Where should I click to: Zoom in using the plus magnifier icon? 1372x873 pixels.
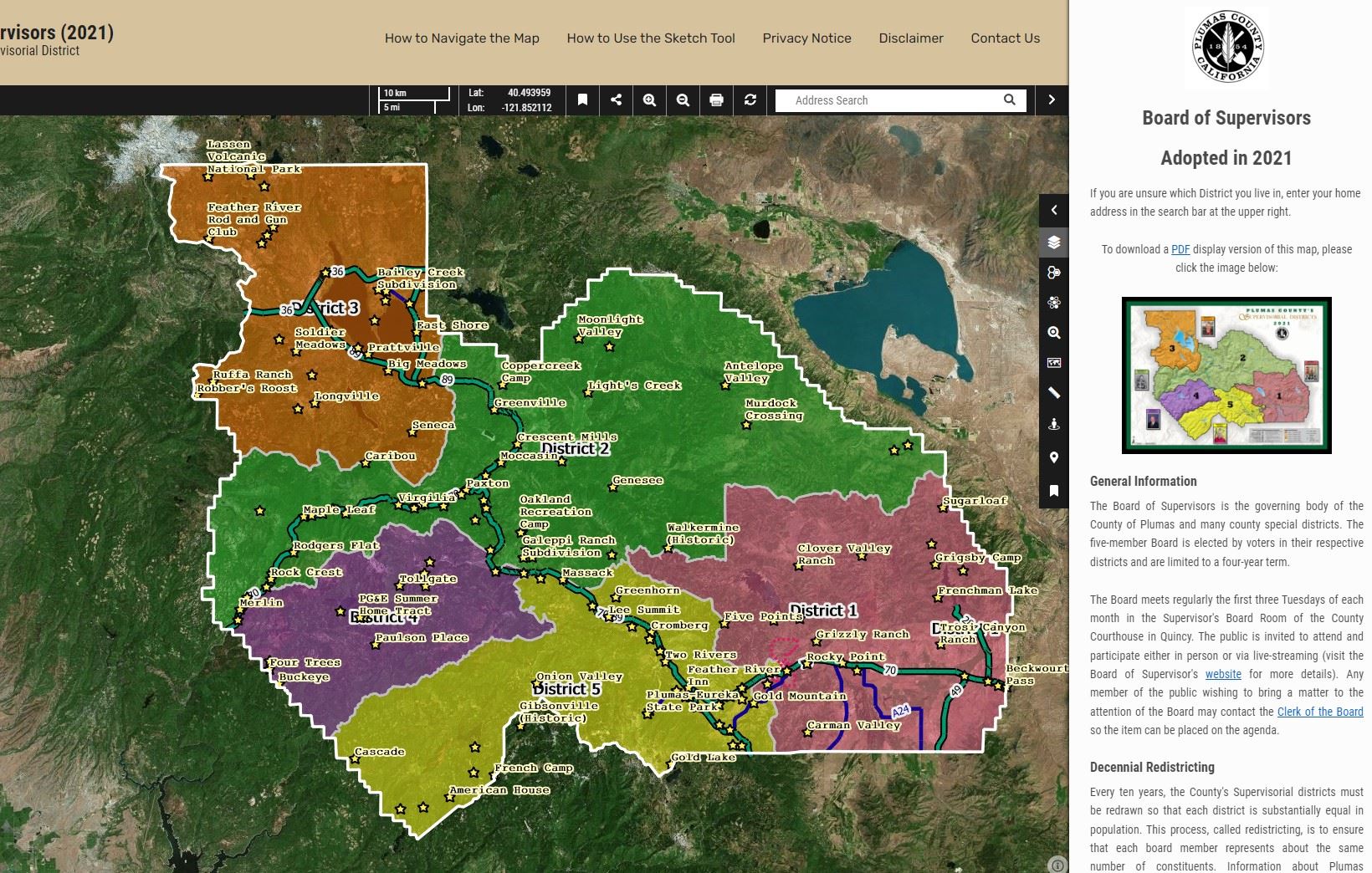point(648,100)
